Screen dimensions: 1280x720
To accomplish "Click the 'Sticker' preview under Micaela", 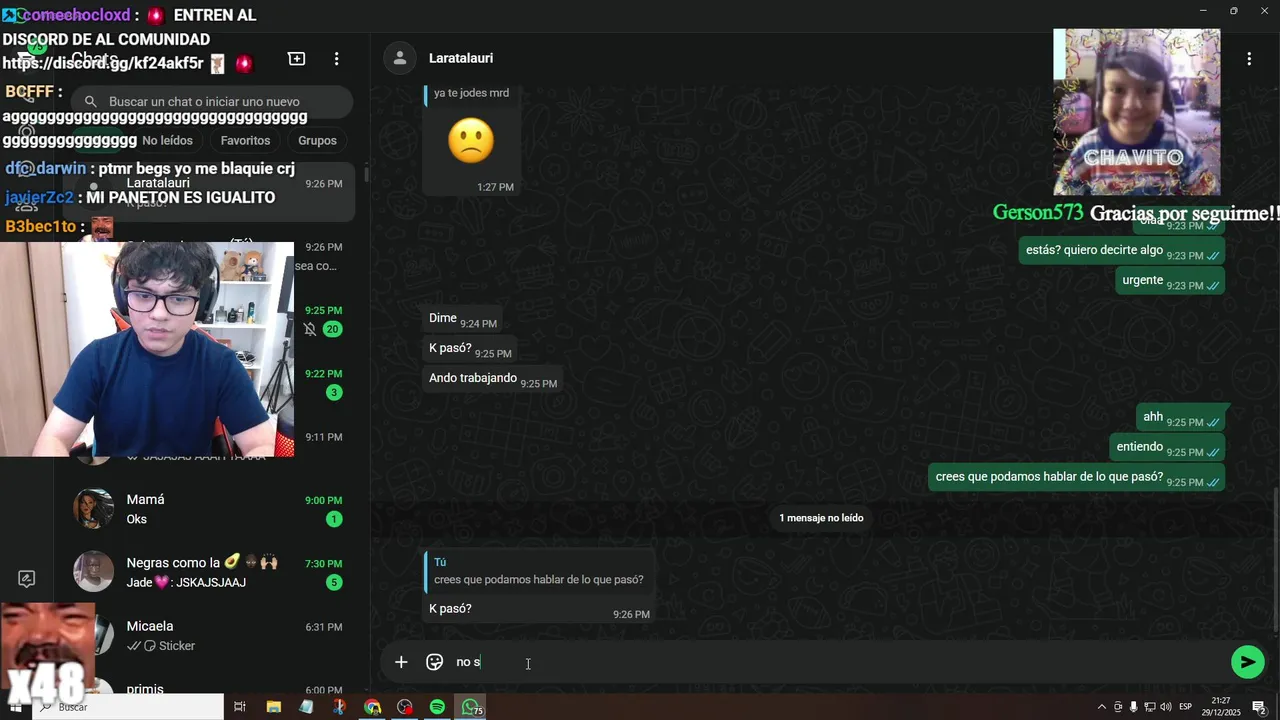I will tap(177, 646).
